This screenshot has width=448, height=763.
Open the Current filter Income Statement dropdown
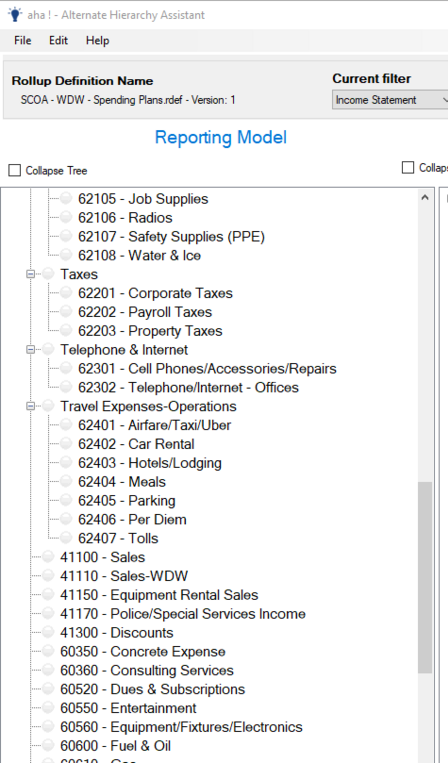(390, 100)
